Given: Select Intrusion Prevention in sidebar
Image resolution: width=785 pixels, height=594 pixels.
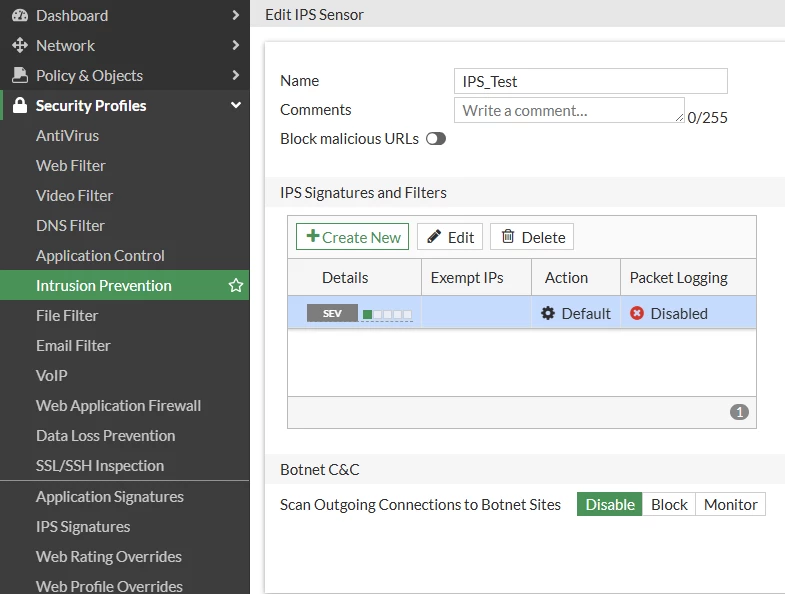Looking at the screenshot, I should pyautogui.click(x=124, y=285).
